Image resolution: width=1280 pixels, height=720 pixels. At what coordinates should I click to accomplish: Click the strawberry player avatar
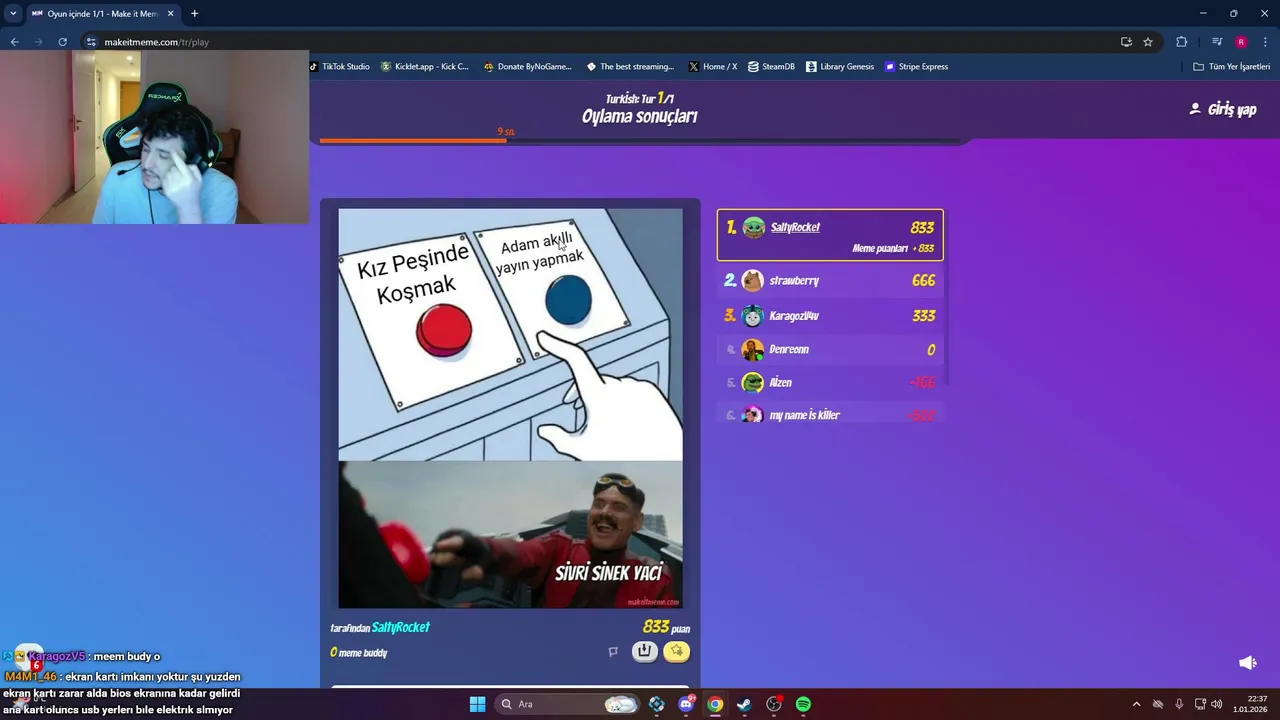point(753,281)
